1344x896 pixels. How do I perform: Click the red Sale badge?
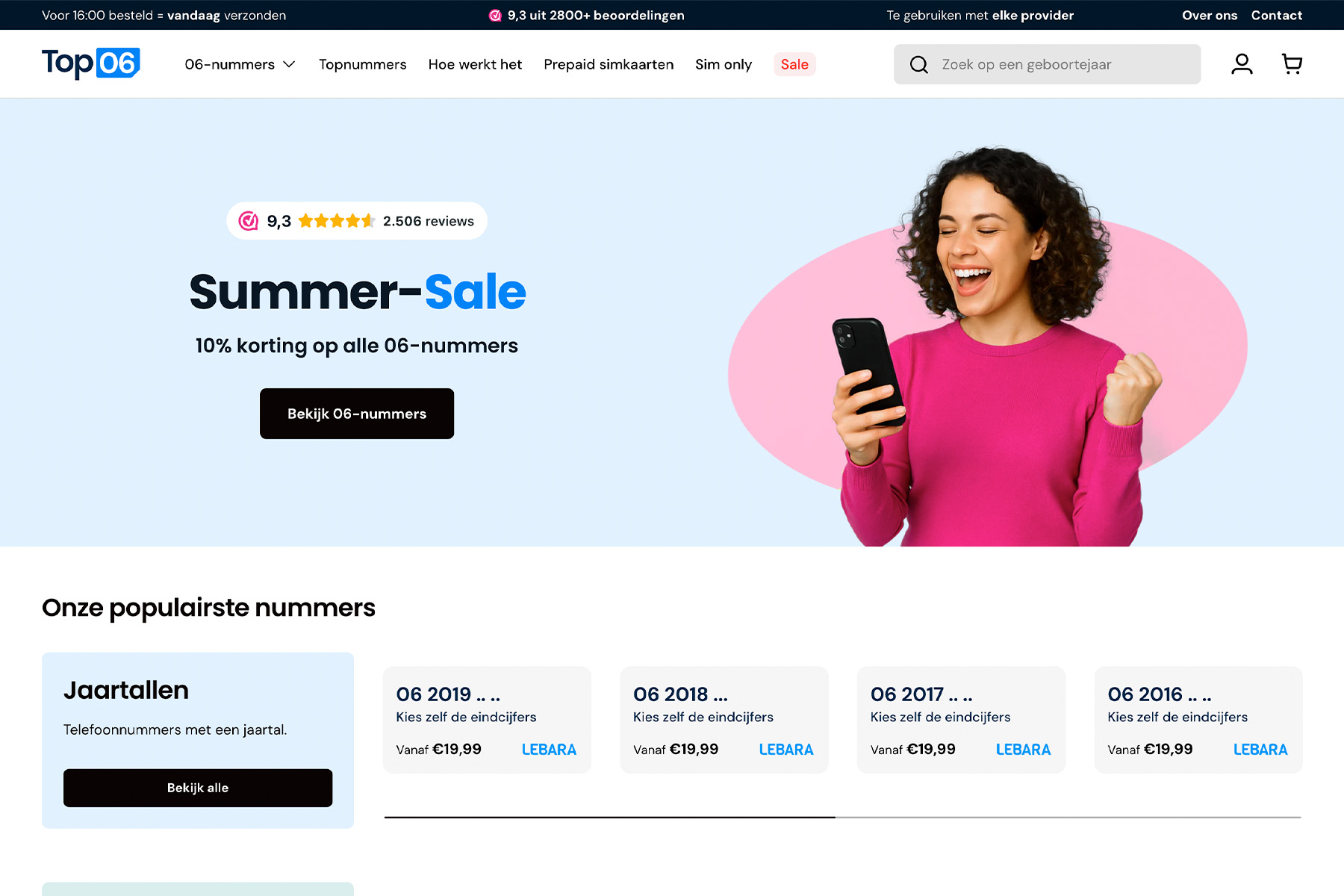tap(794, 65)
